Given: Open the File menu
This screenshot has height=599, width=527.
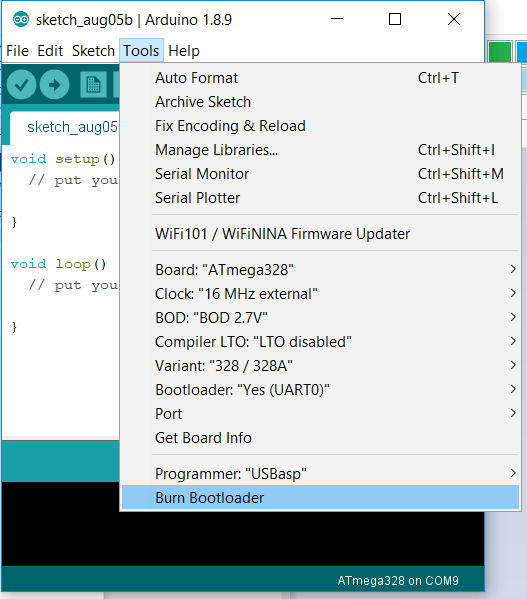Looking at the screenshot, I should pyautogui.click(x=18, y=51).
